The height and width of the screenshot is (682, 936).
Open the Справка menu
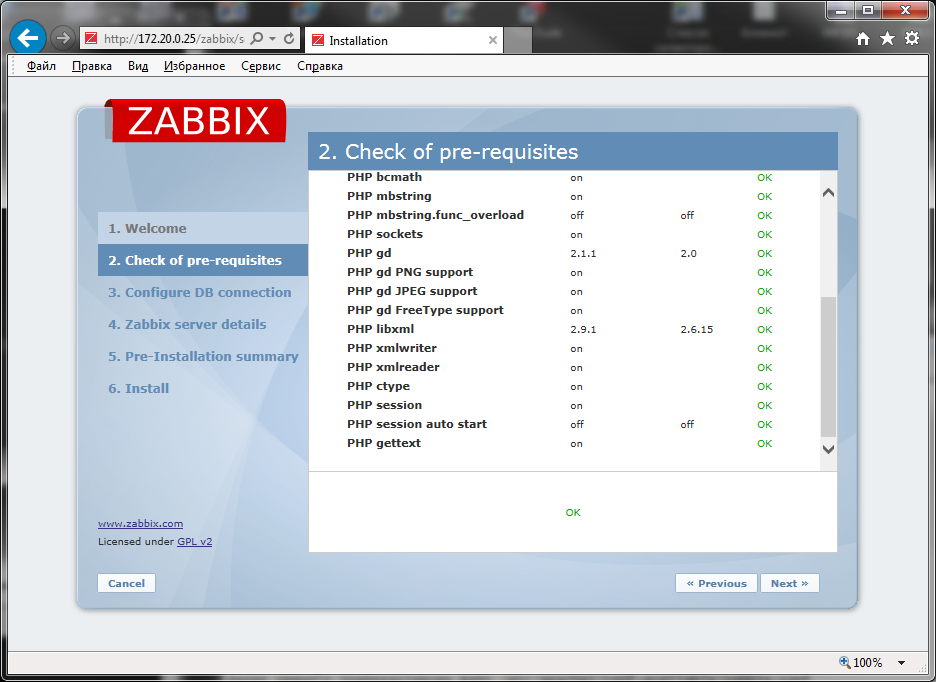320,66
